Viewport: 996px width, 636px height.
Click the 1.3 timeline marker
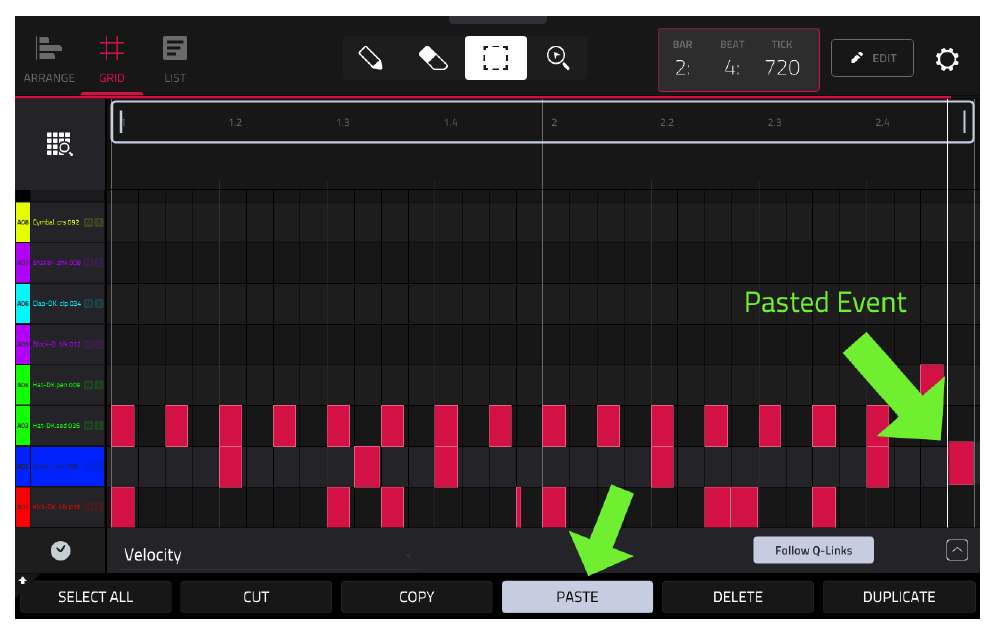[x=343, y=122]
